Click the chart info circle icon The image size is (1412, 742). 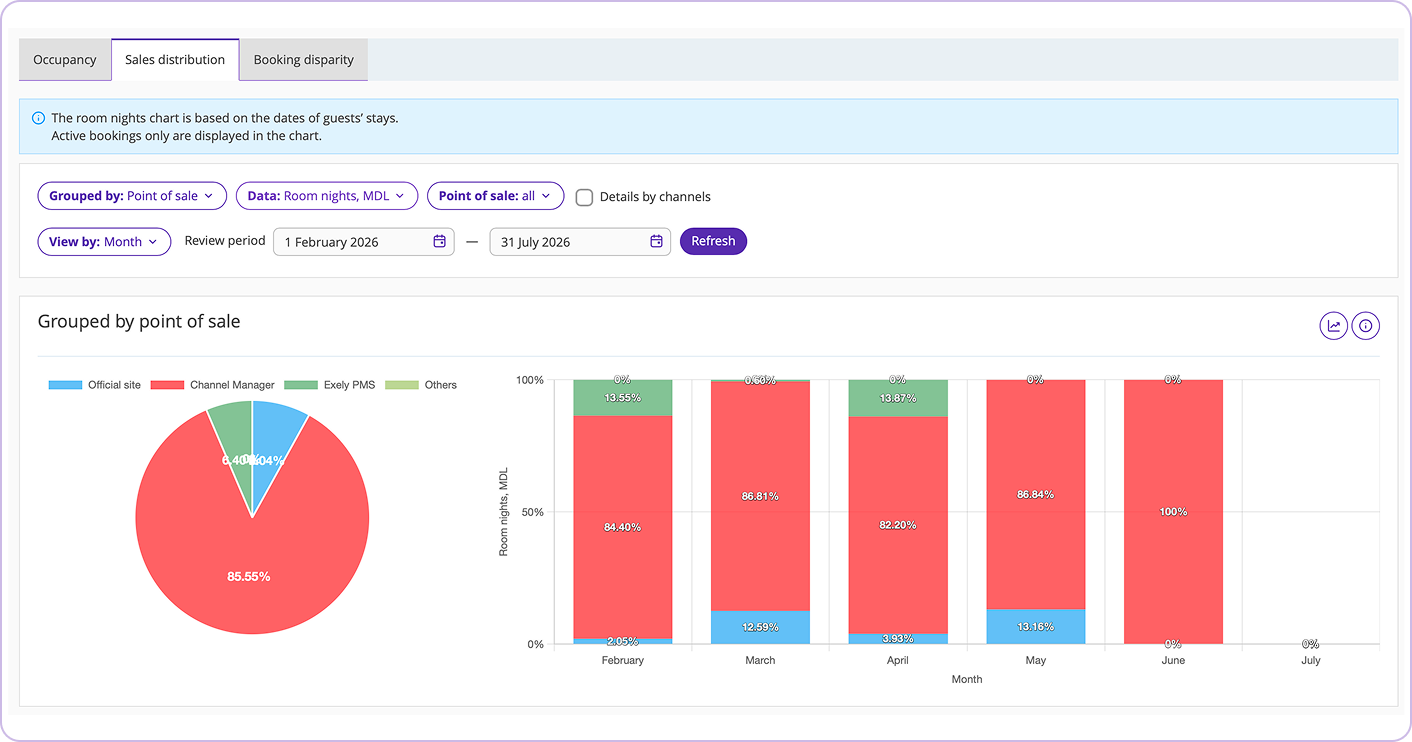1365,326
